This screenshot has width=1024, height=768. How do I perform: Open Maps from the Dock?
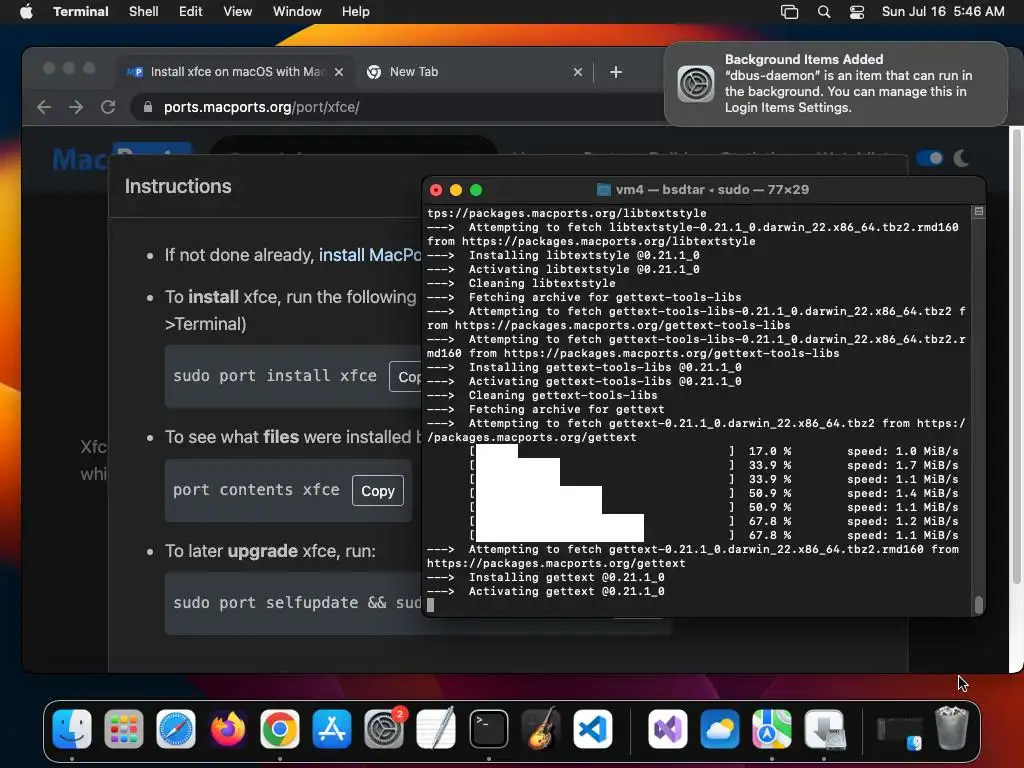[x=772, y=729]
